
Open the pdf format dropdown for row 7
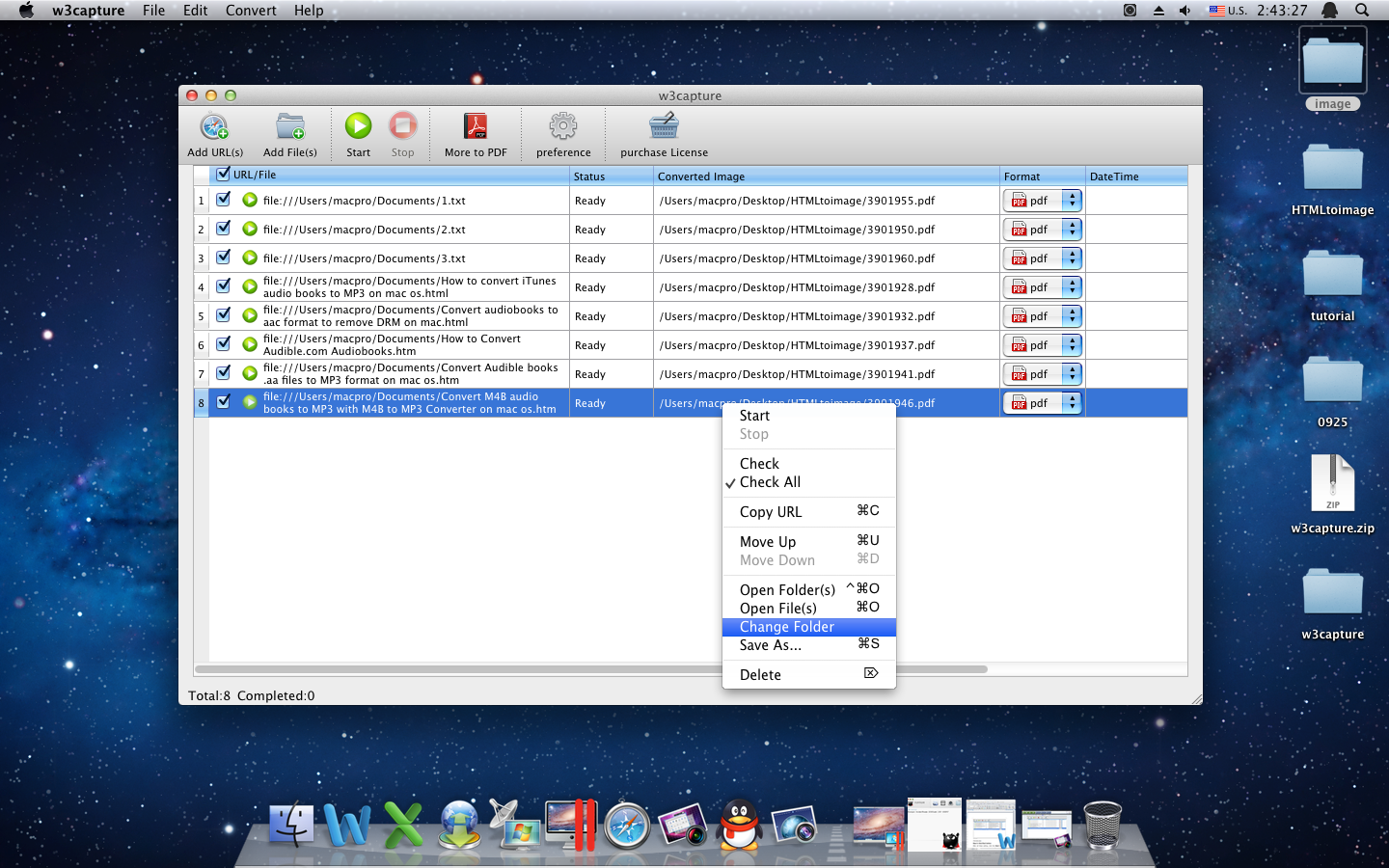[1043, 374]
